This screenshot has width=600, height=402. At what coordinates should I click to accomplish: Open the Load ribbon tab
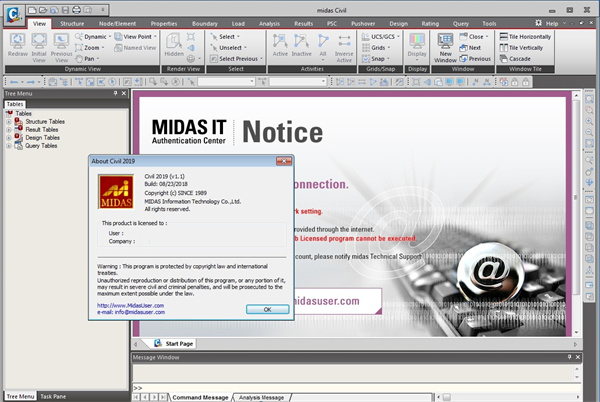click(x=238, y=24)
